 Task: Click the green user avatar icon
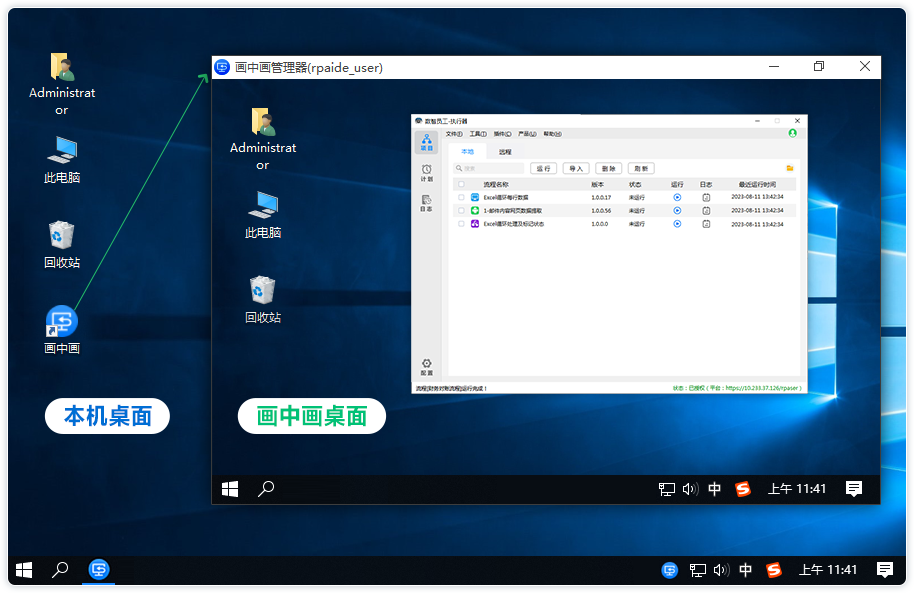coord(792,133)
